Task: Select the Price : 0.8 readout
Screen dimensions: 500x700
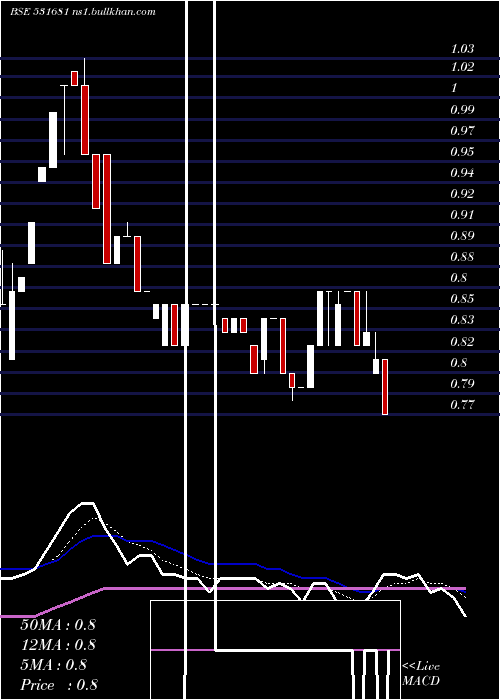Action: click(x=59, y=685)
